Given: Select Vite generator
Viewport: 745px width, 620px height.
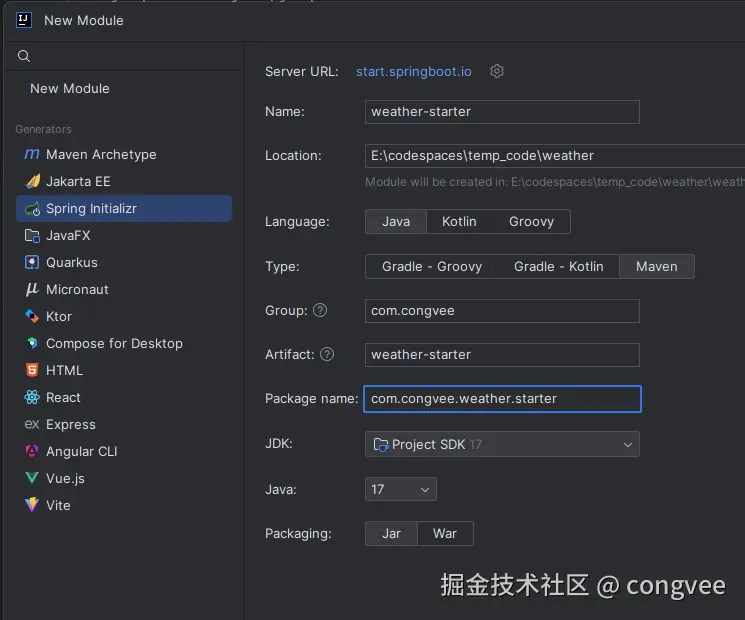Looking at the screenshot, I should (x=124, y=505).
